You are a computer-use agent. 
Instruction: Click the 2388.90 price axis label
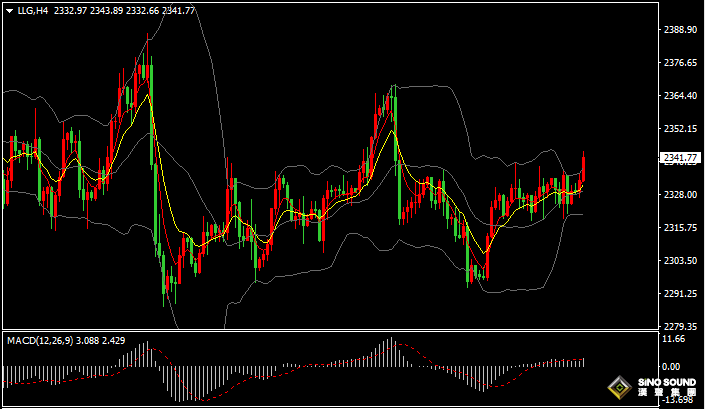680,30
